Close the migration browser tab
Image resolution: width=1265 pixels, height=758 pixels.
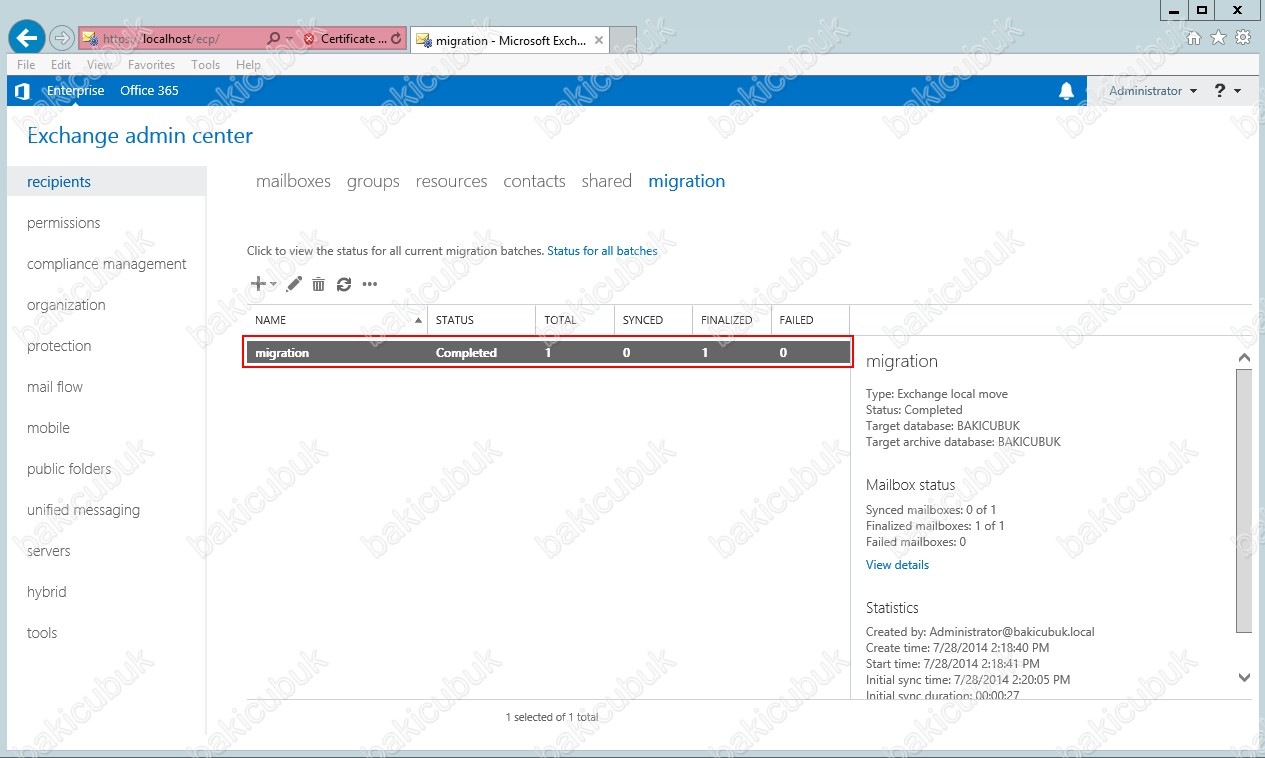[x=599, y=40]
